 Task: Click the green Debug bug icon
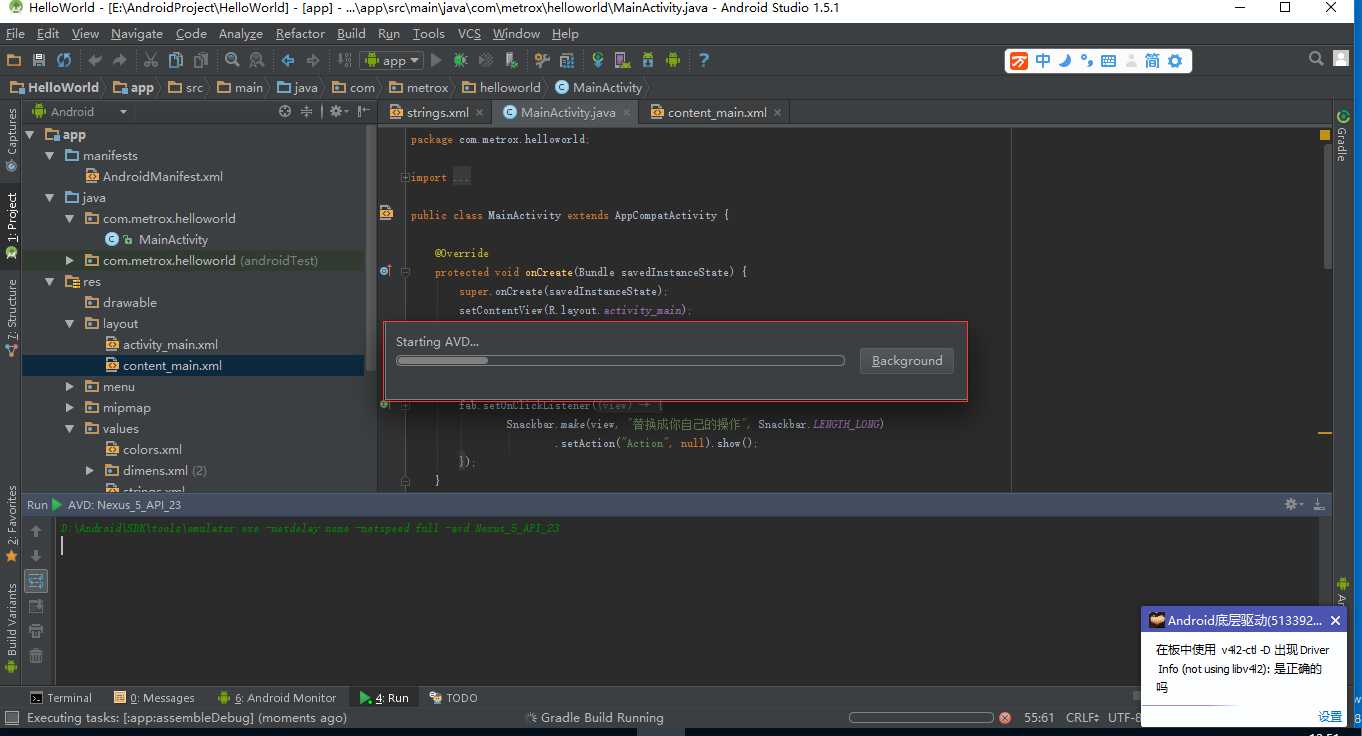tap(461, 60)
